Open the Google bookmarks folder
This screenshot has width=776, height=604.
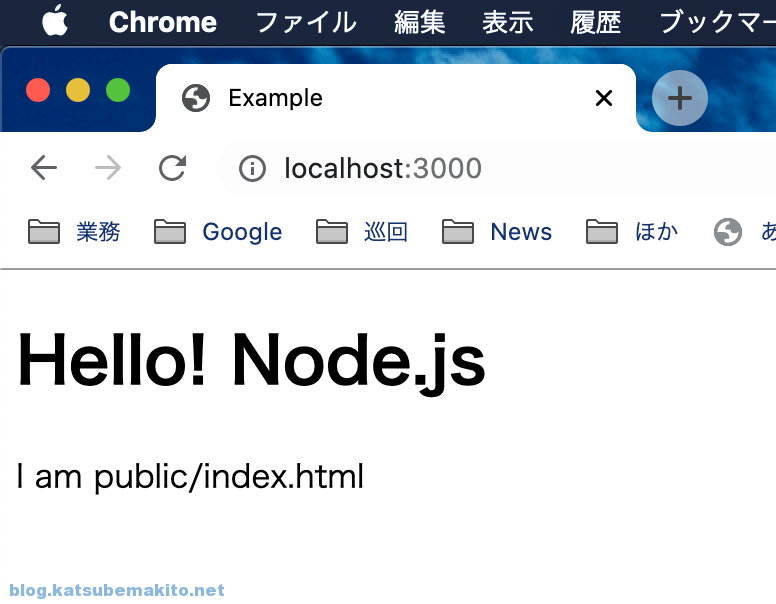point(218,232)
